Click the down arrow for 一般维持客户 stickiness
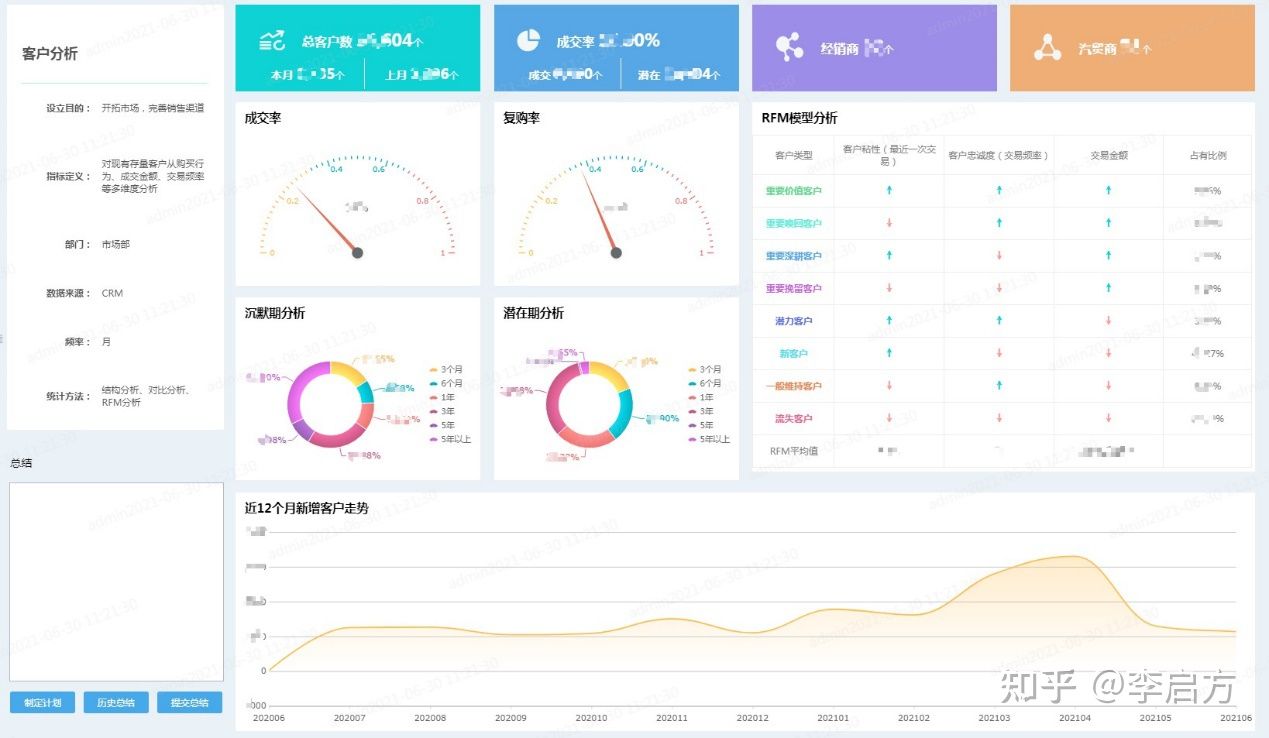This screenshot has height=738, width=1269. [888, 385]
